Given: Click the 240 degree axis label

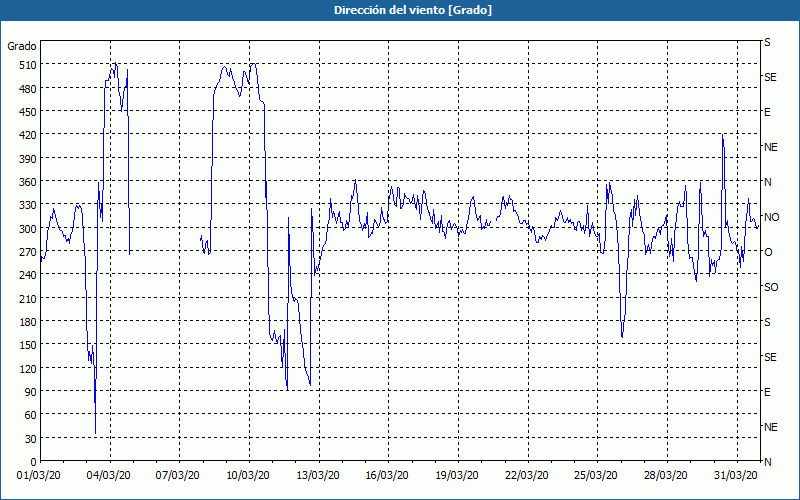Looking at the screenshot, I should pos(28,276).
